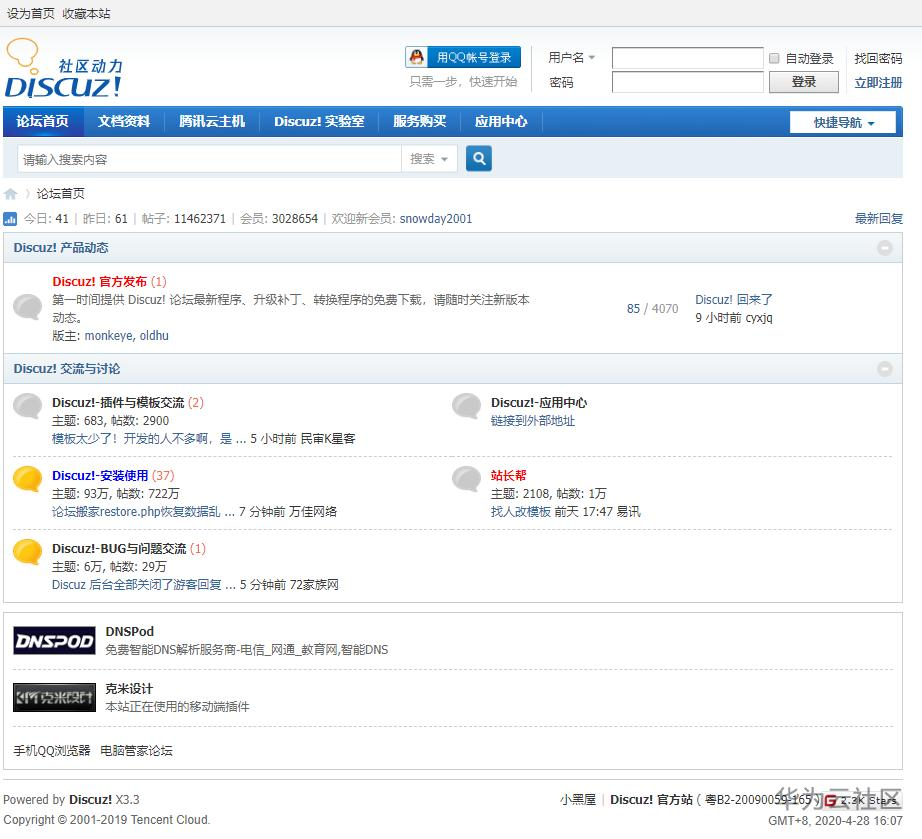The width and height of the screenshot is (922, 839).
Task: Open the 找人改模板 post link
Action: [520, 512]
